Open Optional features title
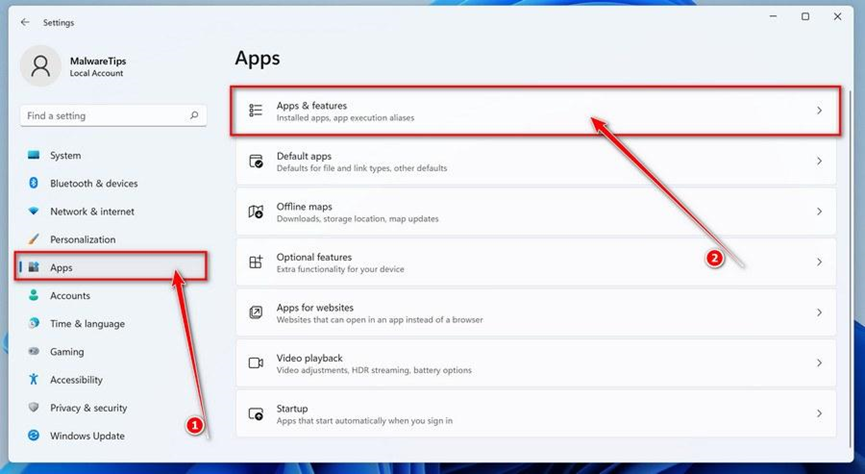Viewport: 865px width, 474px height. tap(314, 257)
